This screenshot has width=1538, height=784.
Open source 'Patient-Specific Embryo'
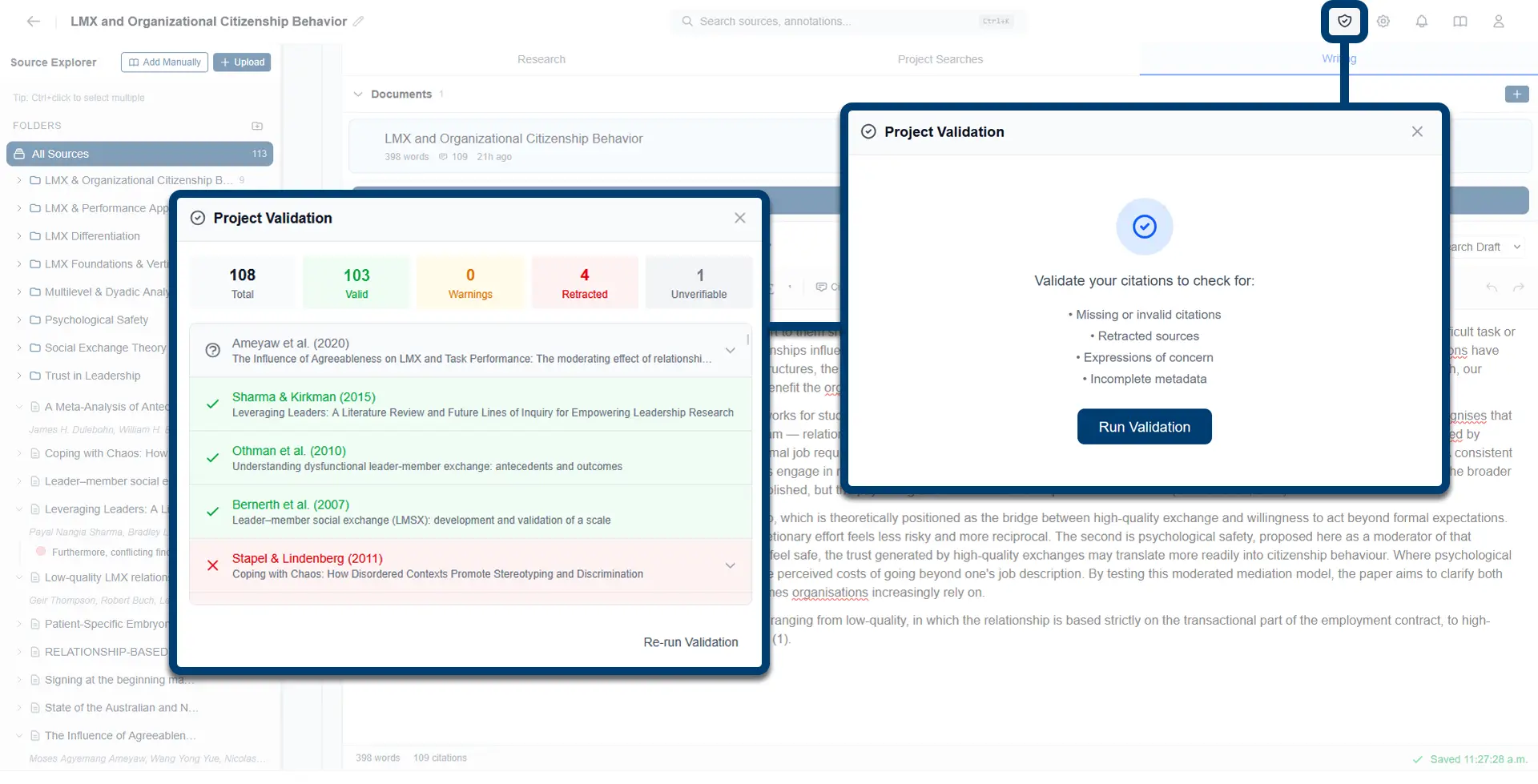[107, 624]
